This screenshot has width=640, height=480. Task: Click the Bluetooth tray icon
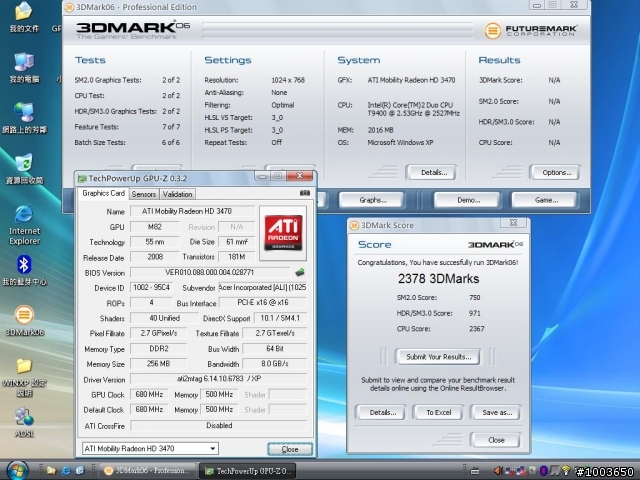click(x=543, y=471)
